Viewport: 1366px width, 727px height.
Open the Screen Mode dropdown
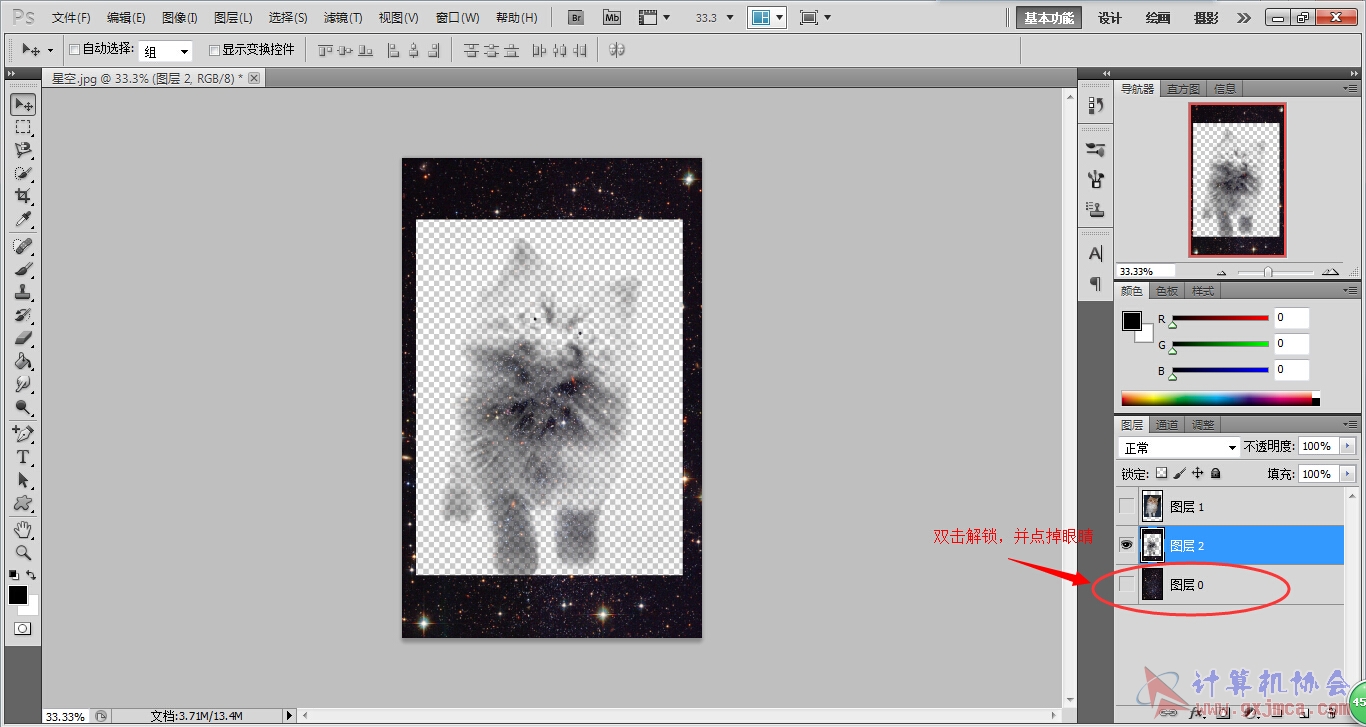816,18
